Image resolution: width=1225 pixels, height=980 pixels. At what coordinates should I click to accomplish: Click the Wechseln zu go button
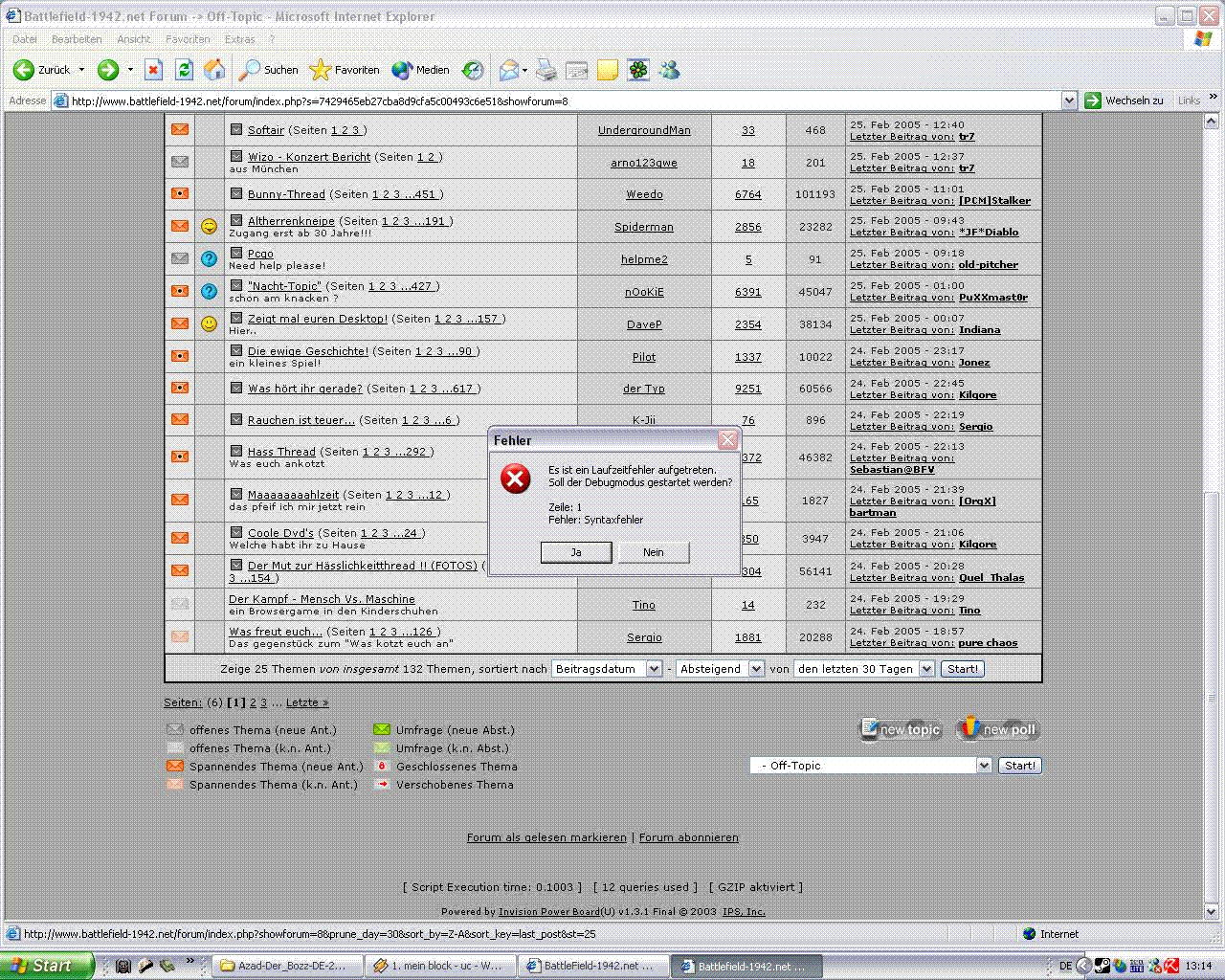click(1125, 100)
